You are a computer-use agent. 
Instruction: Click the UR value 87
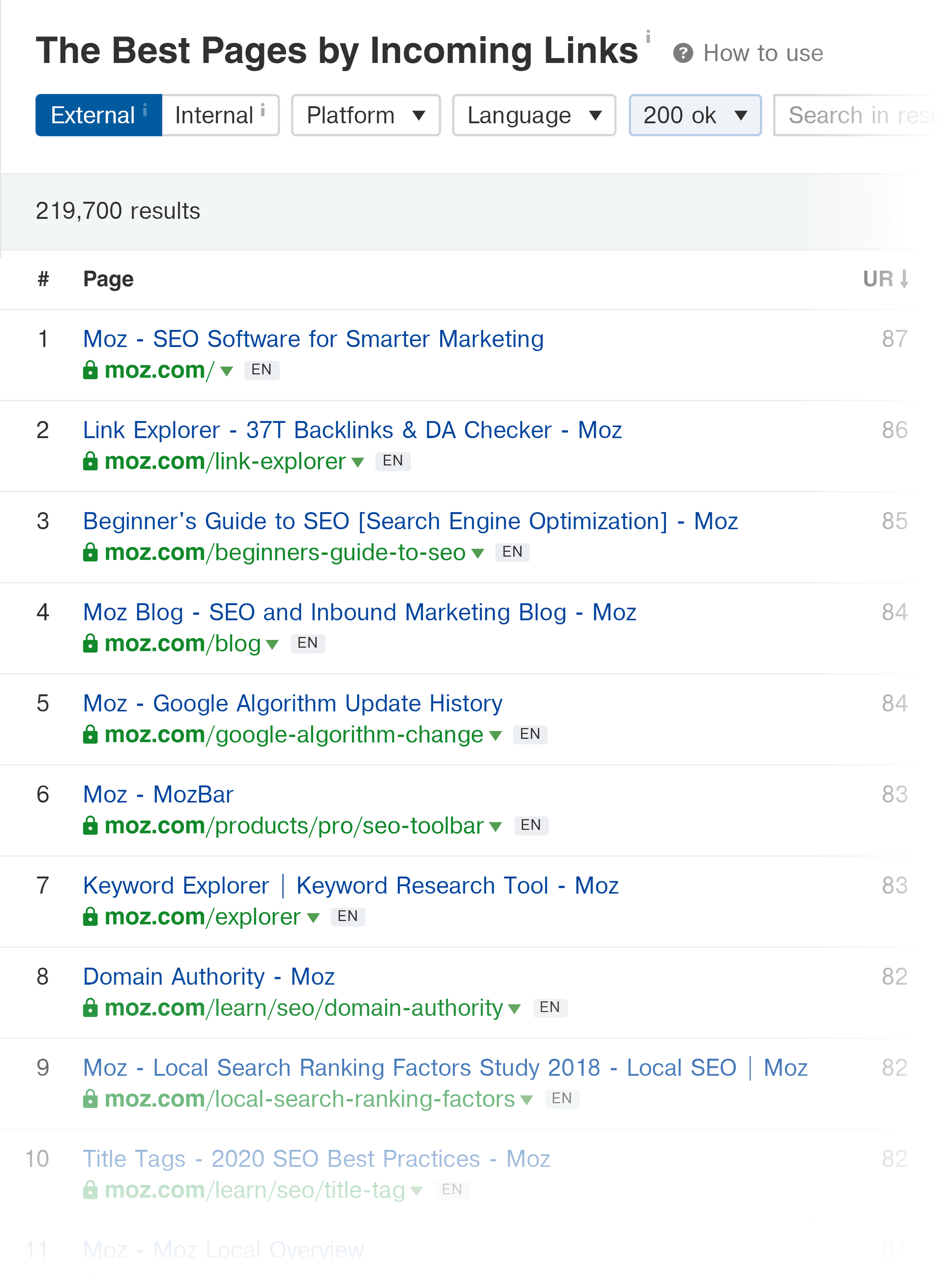coord(895,339)
